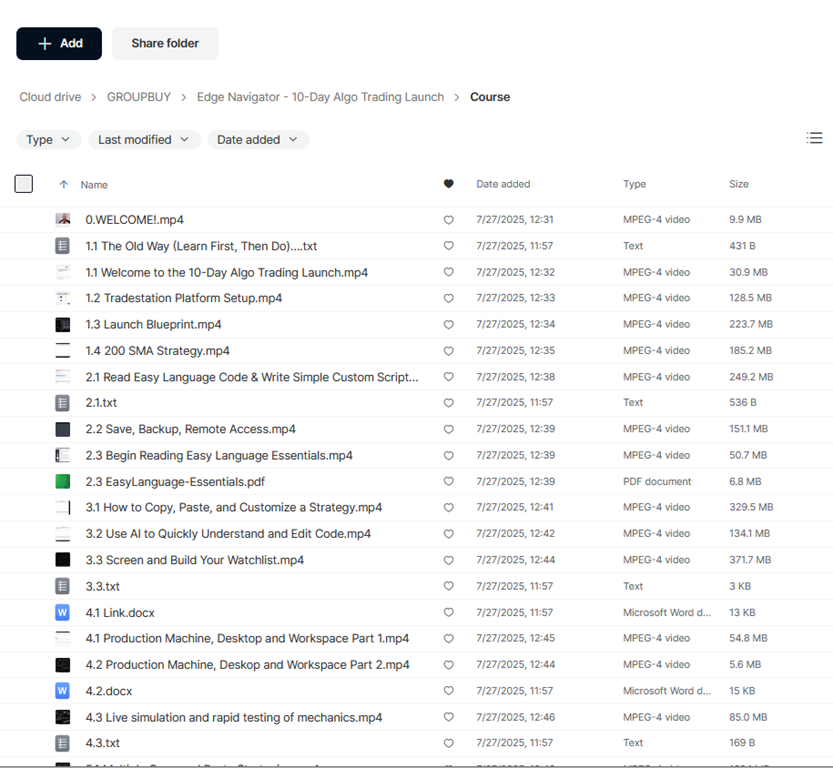Navigate to GROUPBUY breadcrumb folder
The image size is (833, 768).
click(139, 97)
